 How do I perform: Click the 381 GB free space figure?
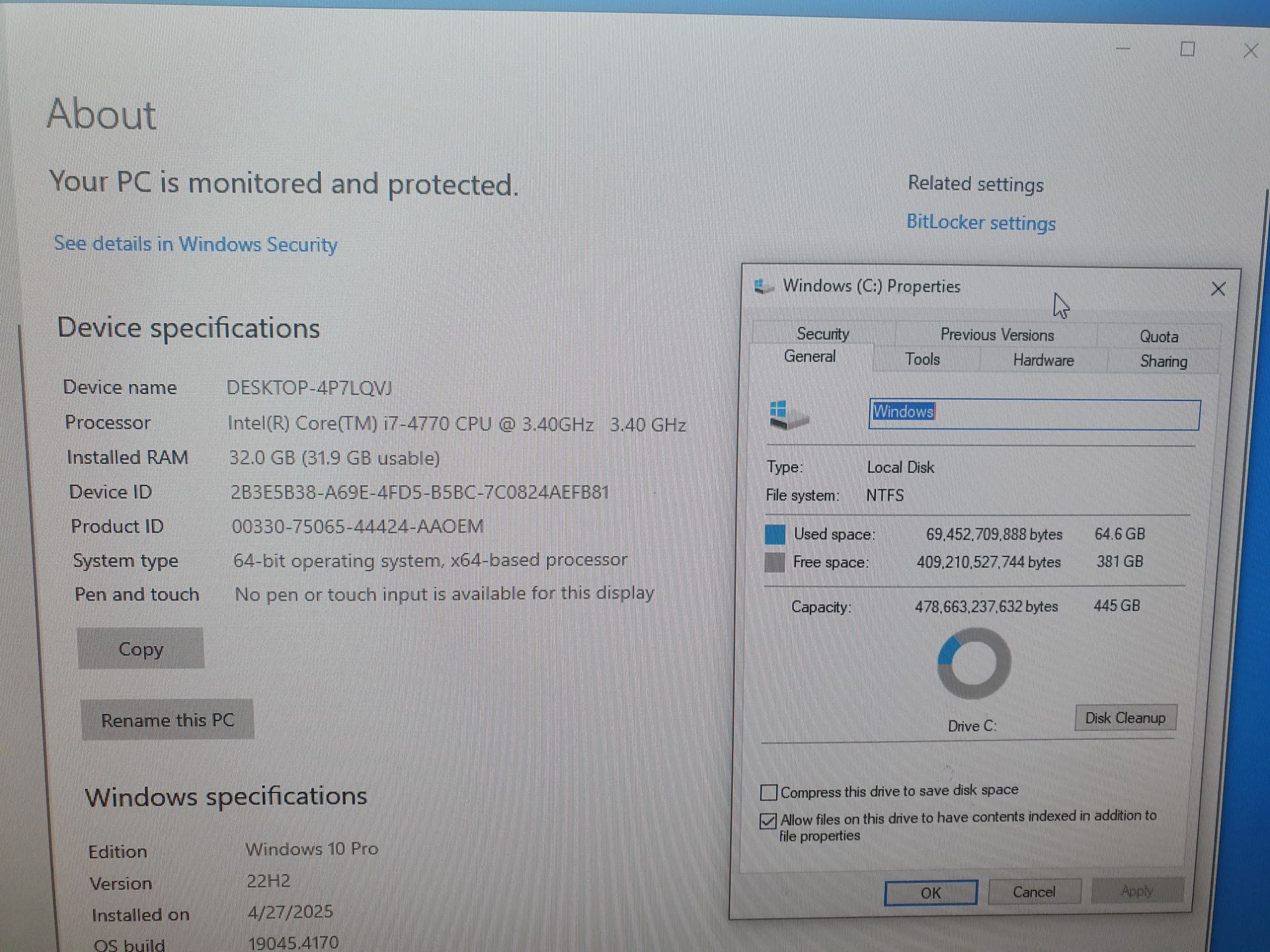pos(1120,562)
